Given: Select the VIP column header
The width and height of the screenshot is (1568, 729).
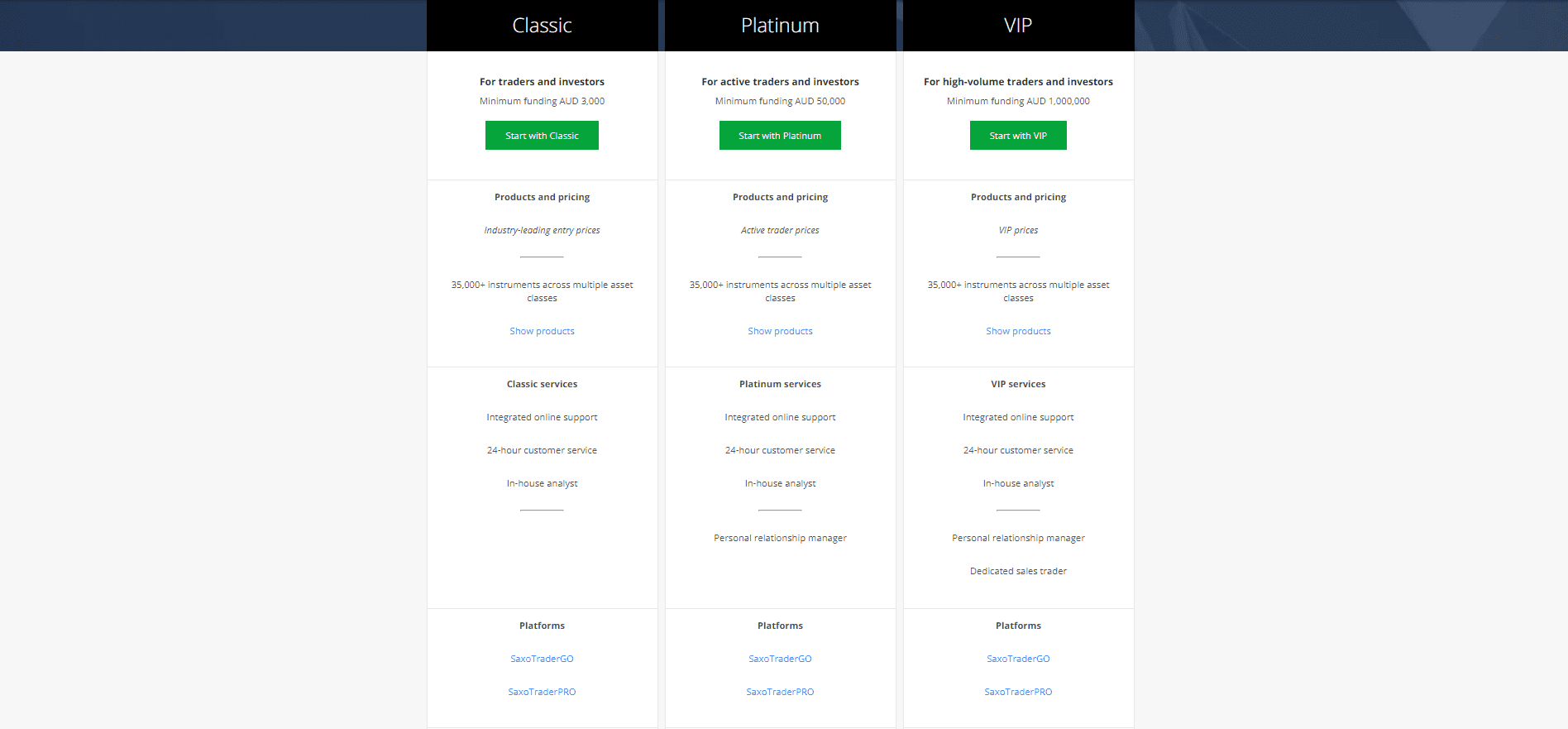Looking at the screenshot, I should pos(1018,26).
